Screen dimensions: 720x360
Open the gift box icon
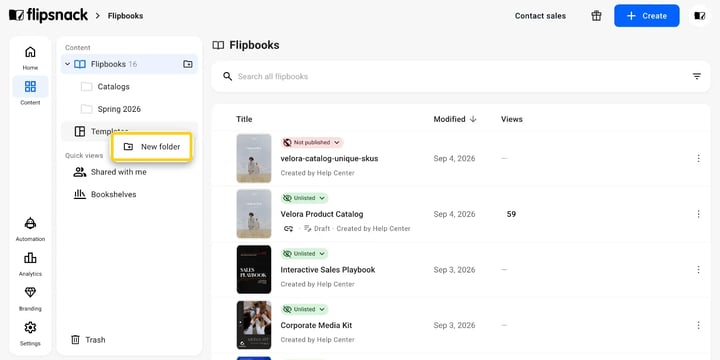pyautogui.click(x=596, y=16)
